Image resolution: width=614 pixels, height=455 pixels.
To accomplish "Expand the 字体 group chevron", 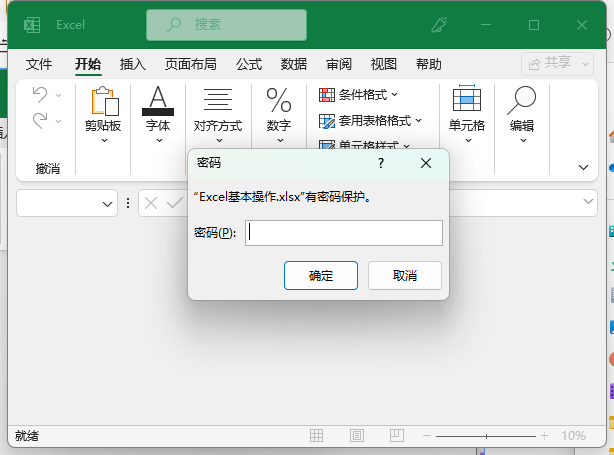I will click(x=159, y=140).
